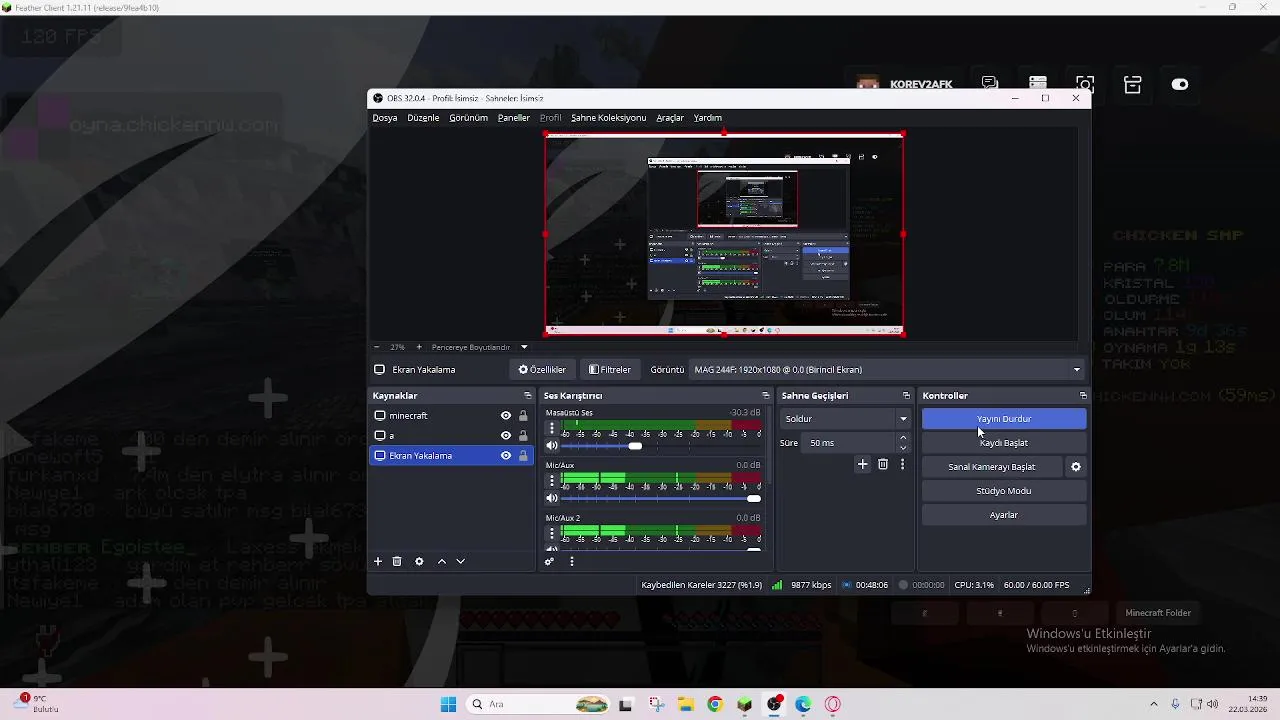This screenshot has height=720, width=1280.
Task: Open Microsoft Edge from taskbar
Action: (803, 704)
